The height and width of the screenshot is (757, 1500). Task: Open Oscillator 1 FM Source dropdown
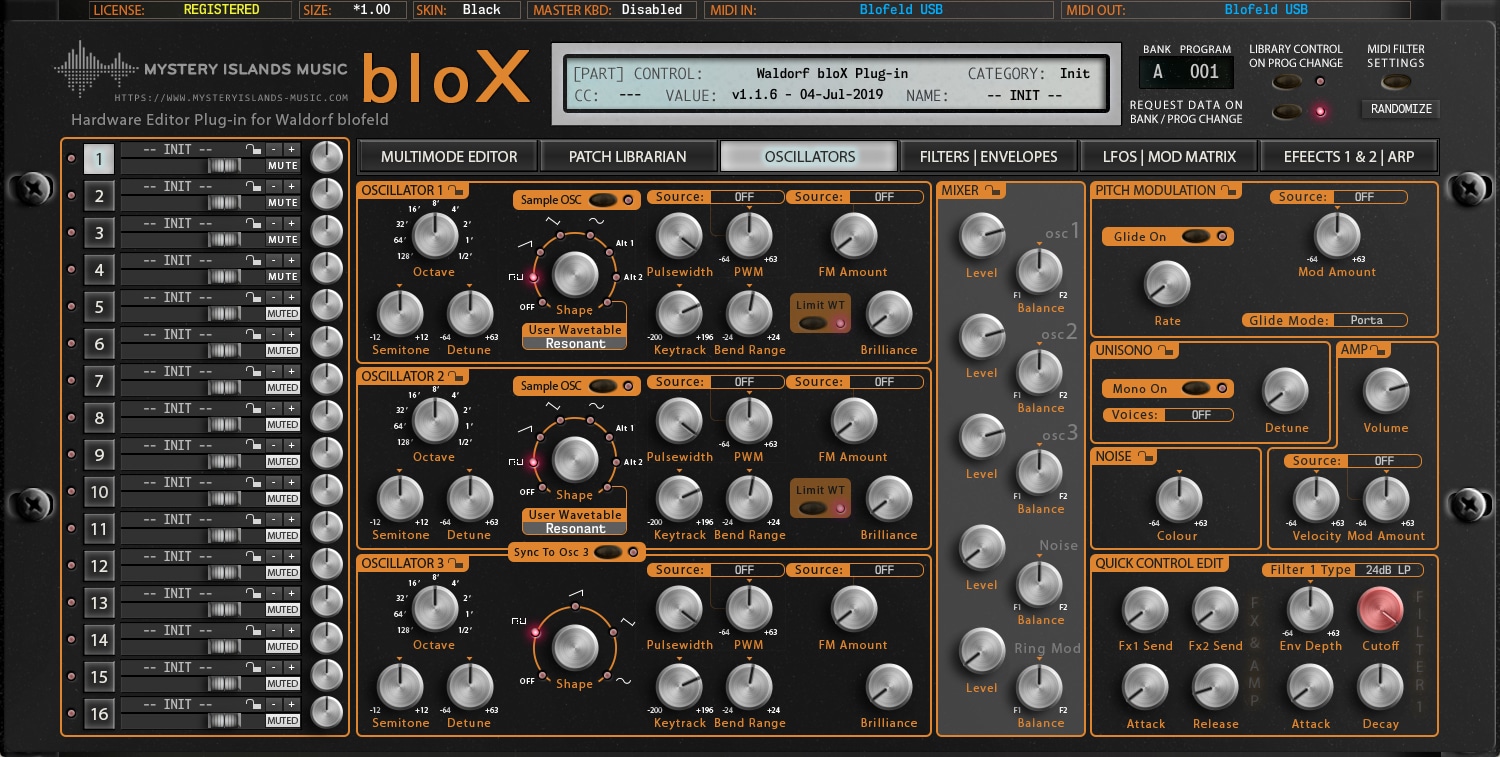tap(885, 197)
